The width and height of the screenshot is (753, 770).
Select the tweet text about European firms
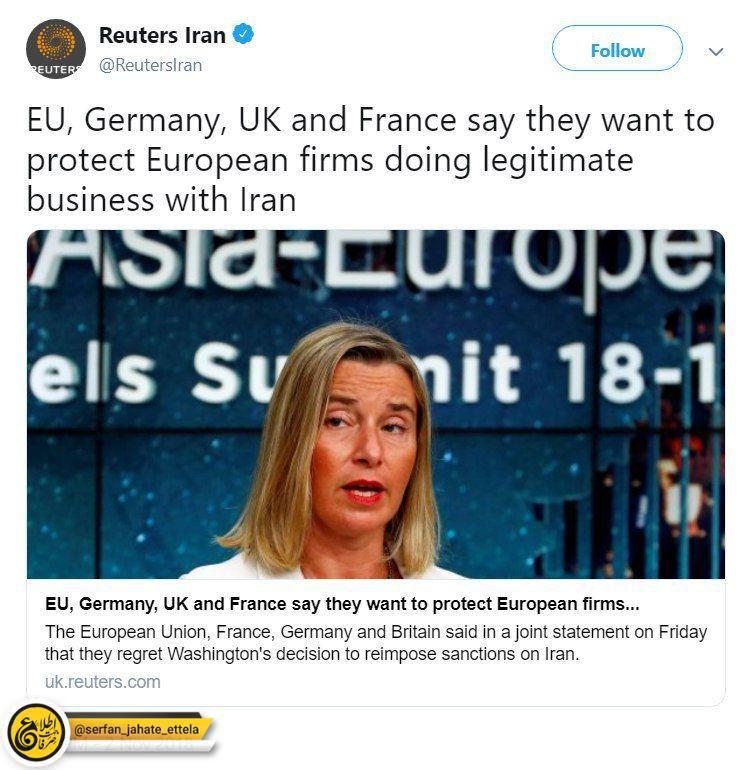370,160
